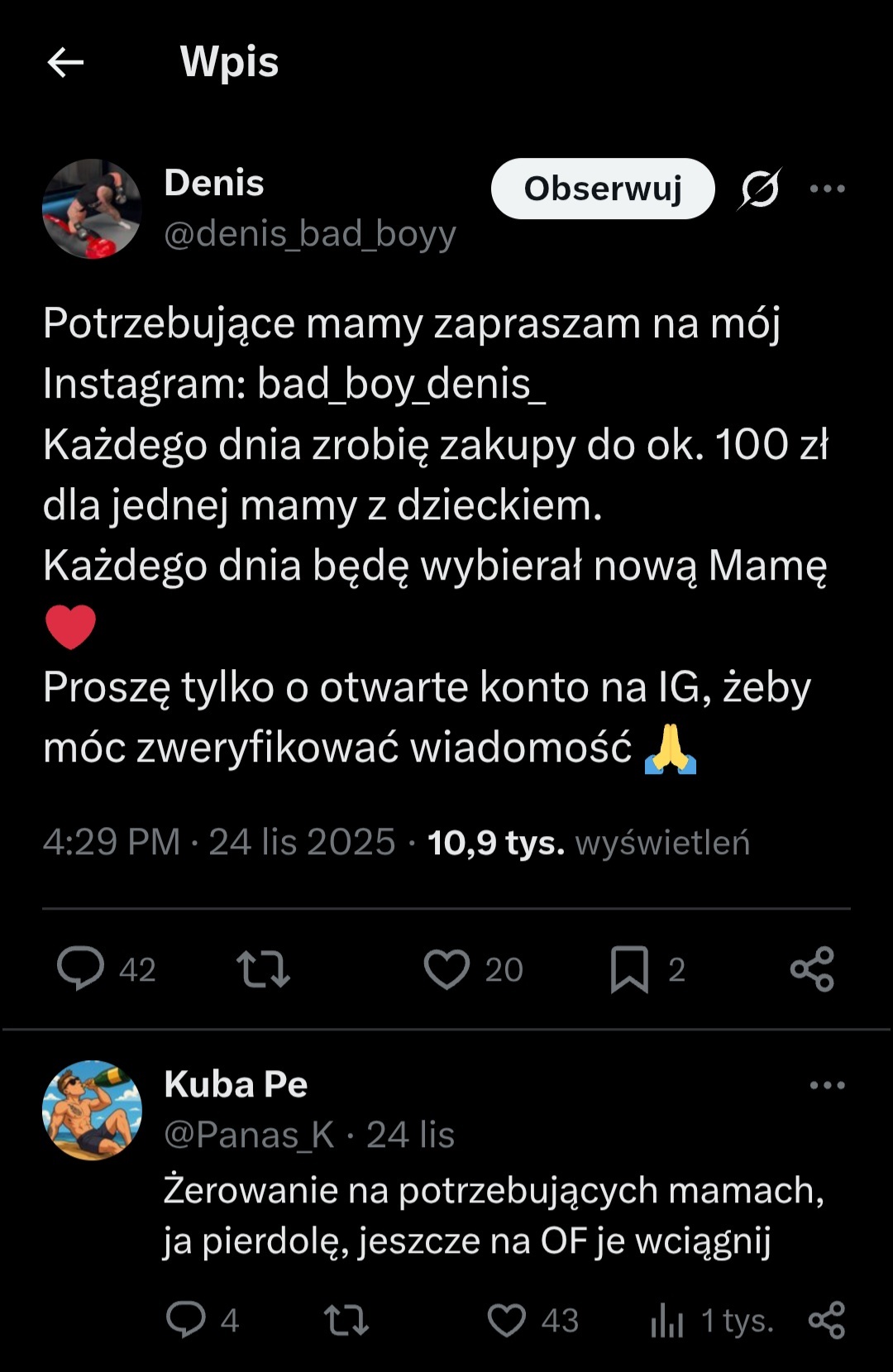Tap the back arrow icon
This screenshot has height=1372, width=893.
point(65,62)
